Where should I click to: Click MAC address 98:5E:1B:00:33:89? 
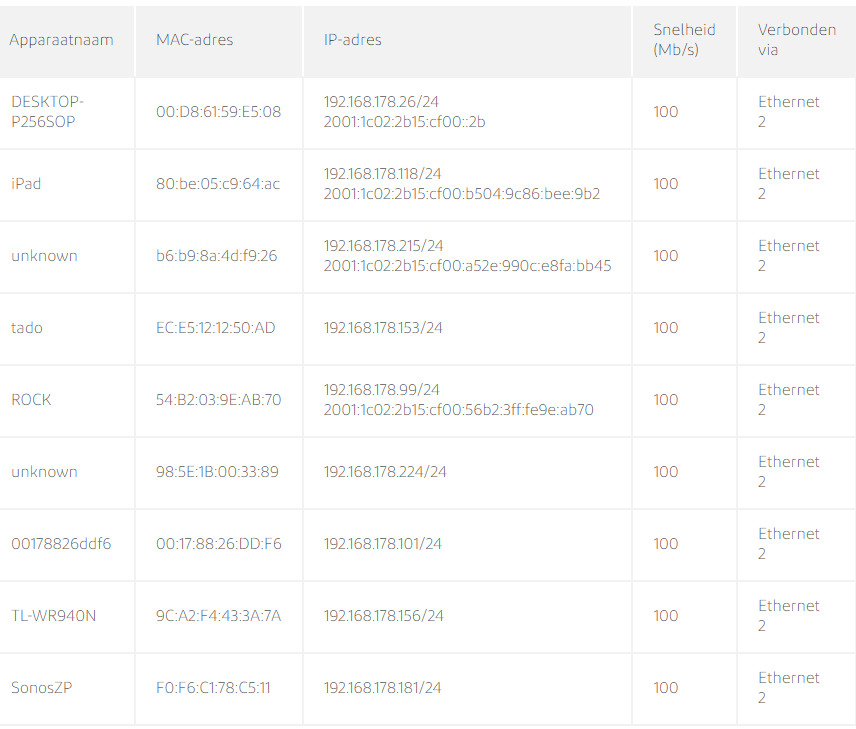(x=217, y=472)
